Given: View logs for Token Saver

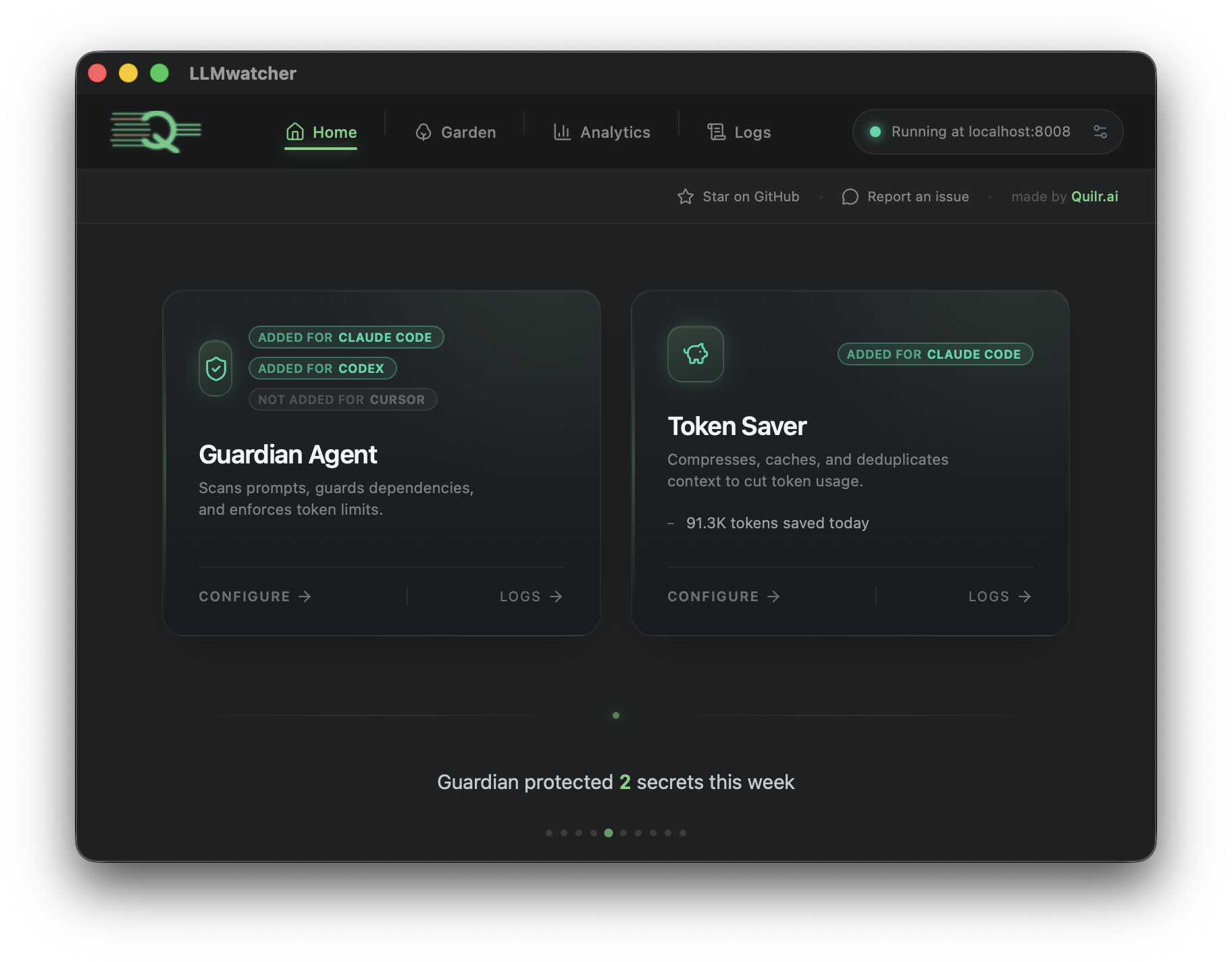Looking at the screenshot, I should tap(999, 597).
